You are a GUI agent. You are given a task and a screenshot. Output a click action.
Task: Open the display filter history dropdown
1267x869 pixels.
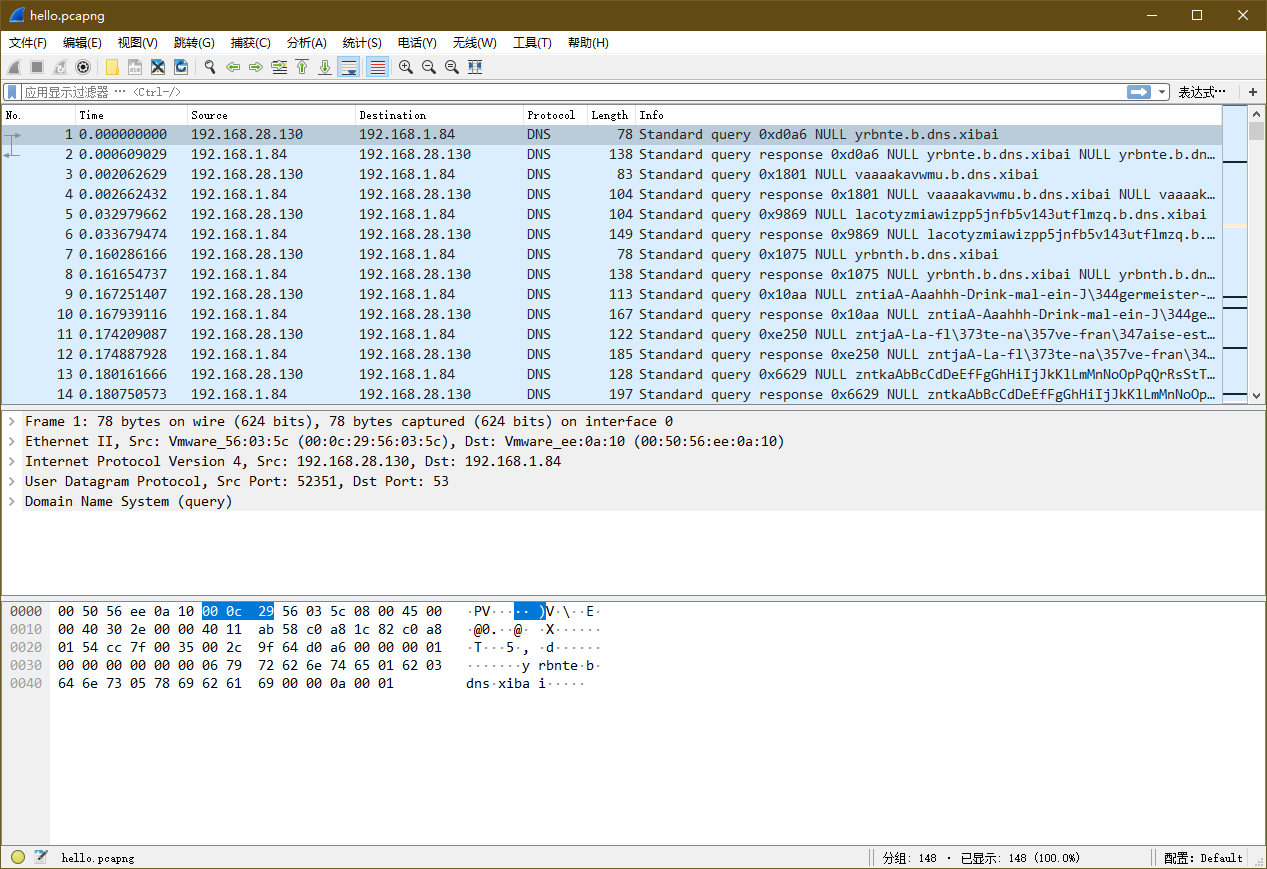[x=1162, y=92]
